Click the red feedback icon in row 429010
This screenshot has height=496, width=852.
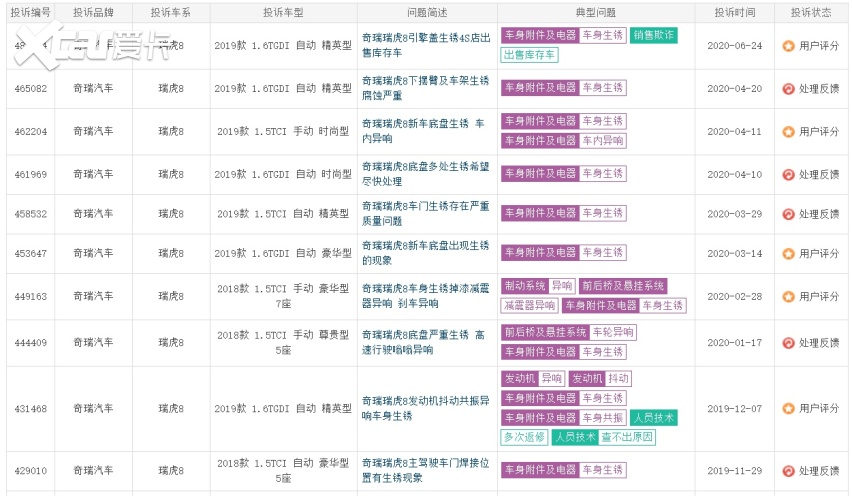tap(788, 471)
